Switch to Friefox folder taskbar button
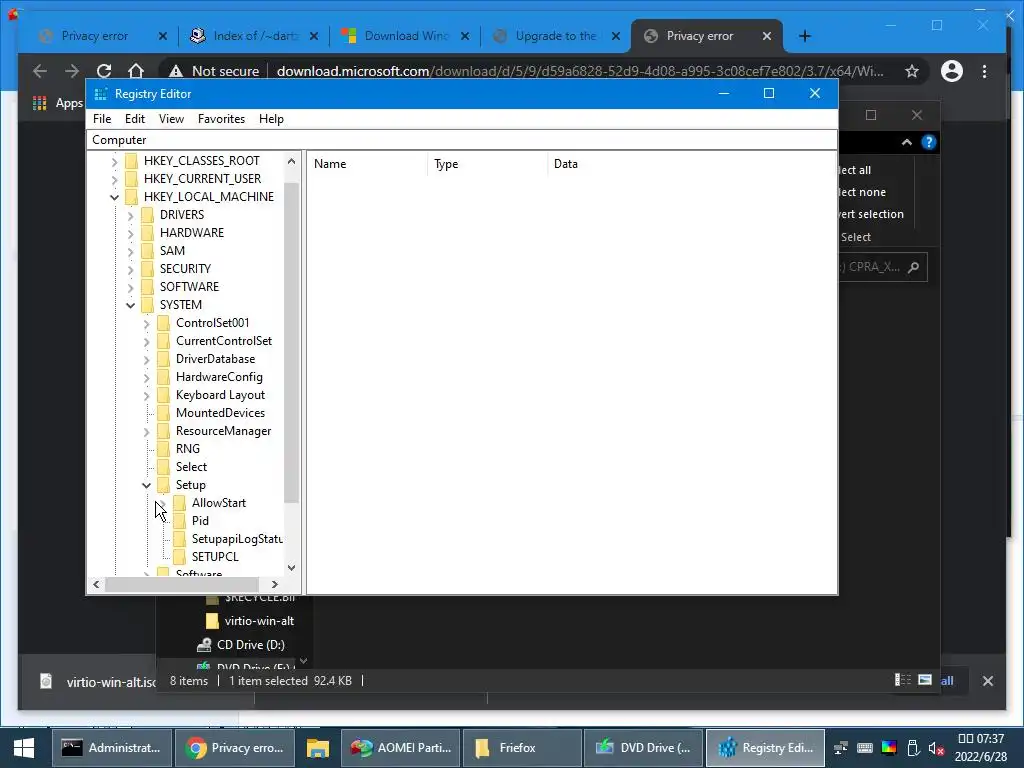 [x=522, y=748]
